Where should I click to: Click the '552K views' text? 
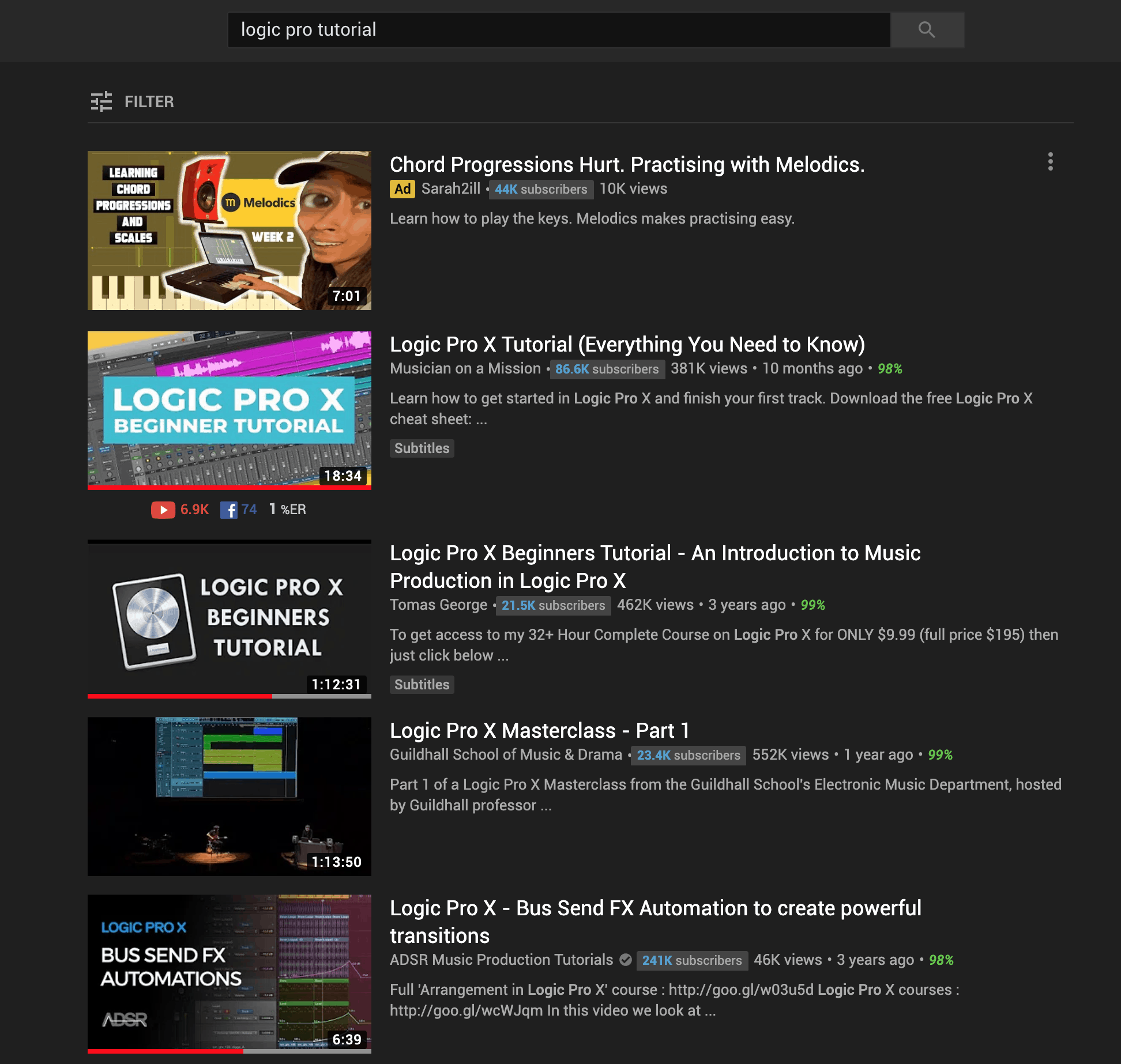pos(791,754)
